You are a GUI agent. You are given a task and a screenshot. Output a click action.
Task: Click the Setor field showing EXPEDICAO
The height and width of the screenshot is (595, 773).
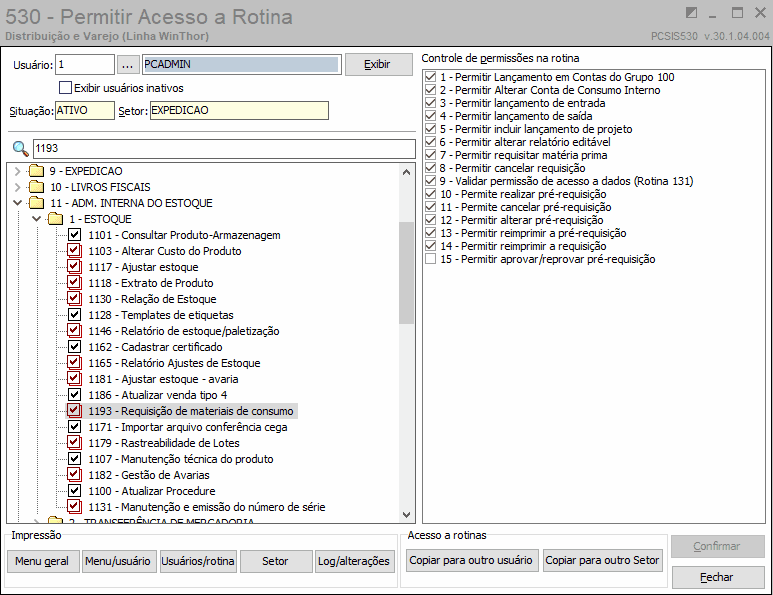[x=239, y=110]
